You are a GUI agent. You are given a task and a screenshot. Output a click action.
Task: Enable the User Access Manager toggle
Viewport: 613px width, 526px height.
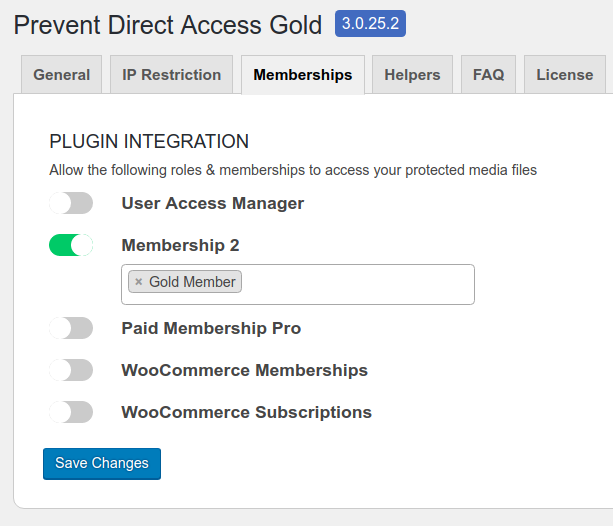pyautogui.click(x=71, y=203)
